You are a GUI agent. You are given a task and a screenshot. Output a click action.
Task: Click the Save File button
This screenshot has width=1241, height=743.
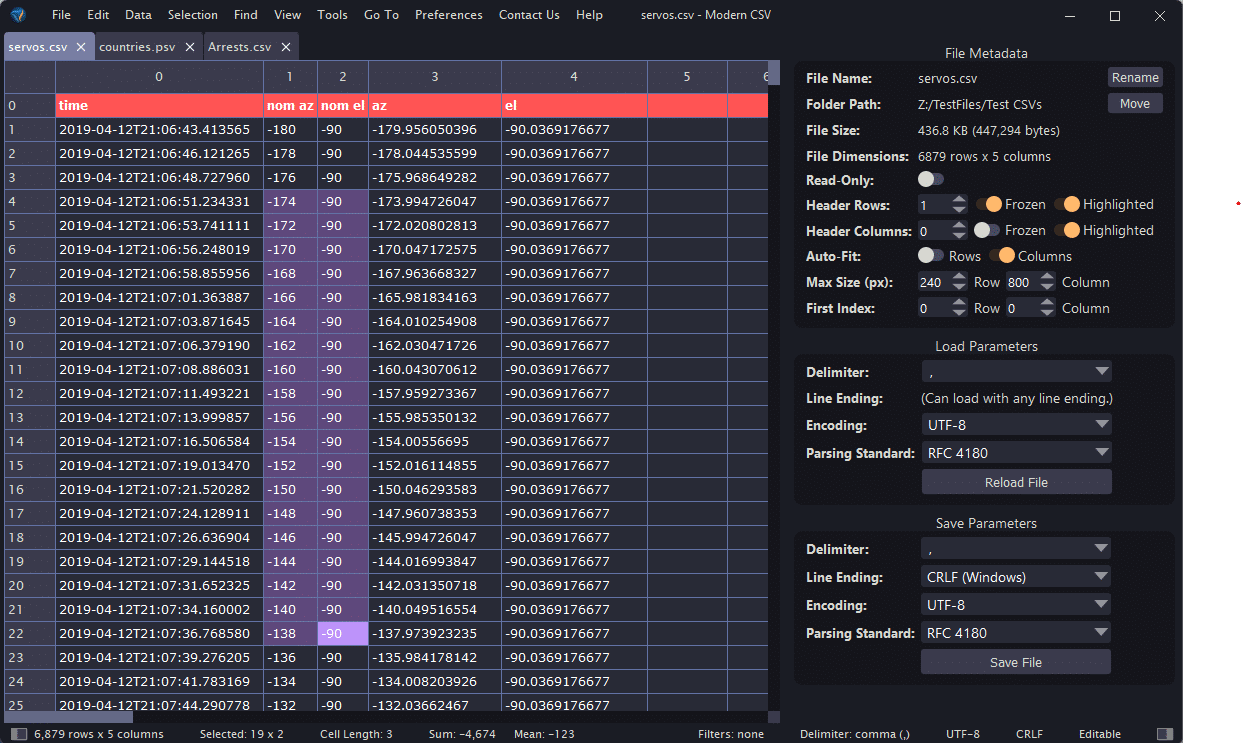[1015, 661]
